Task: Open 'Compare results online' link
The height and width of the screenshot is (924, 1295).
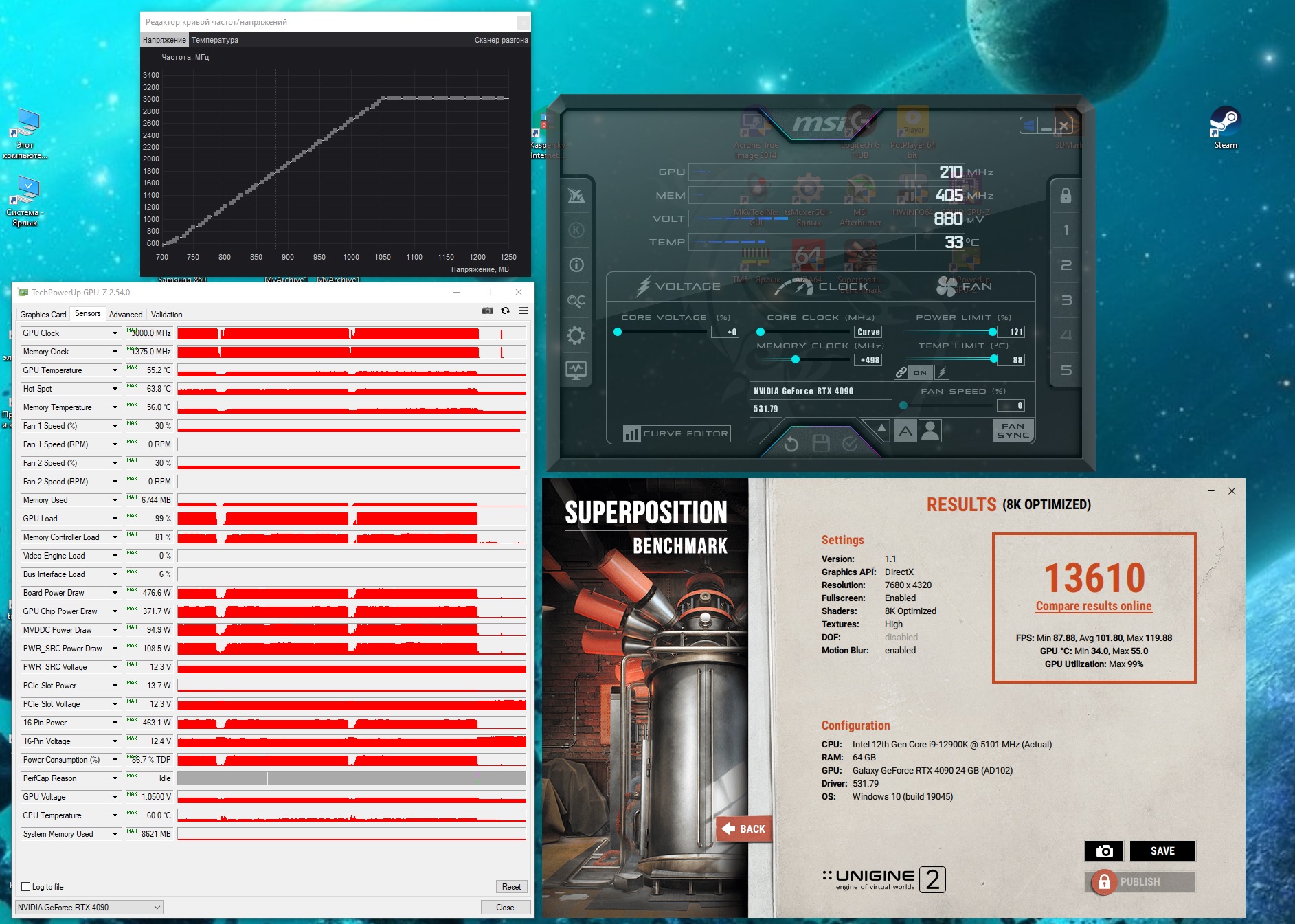Action: [x=1094, y=606]
